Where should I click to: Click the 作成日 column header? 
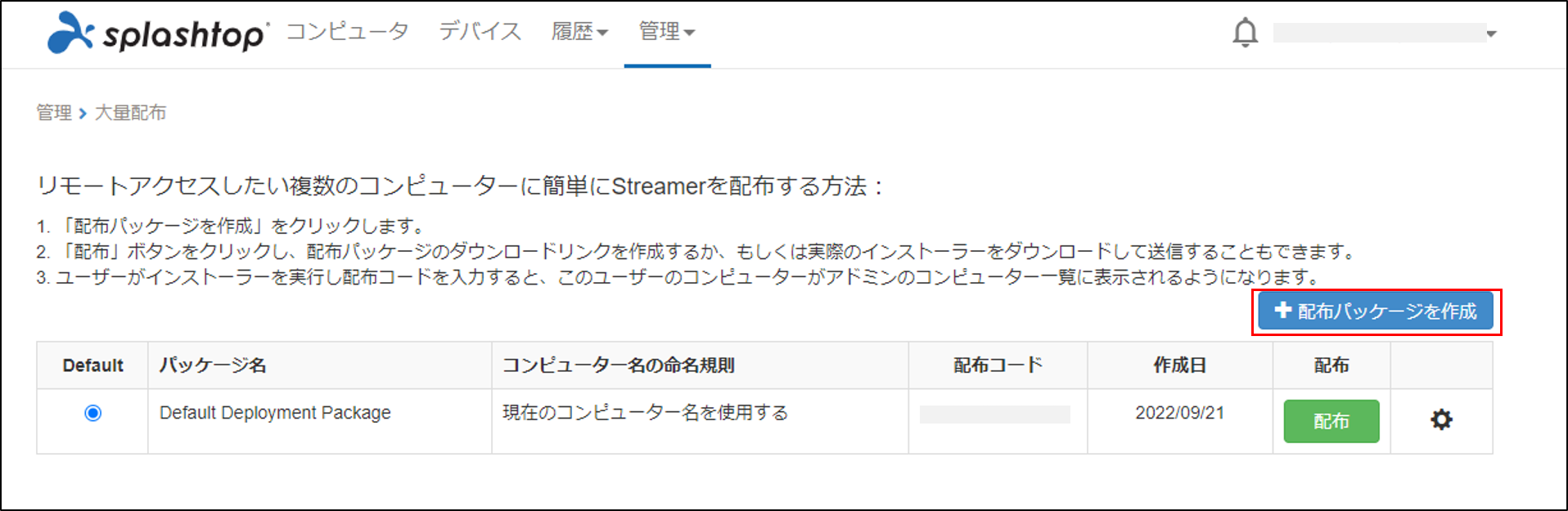tap(1179, 365)
